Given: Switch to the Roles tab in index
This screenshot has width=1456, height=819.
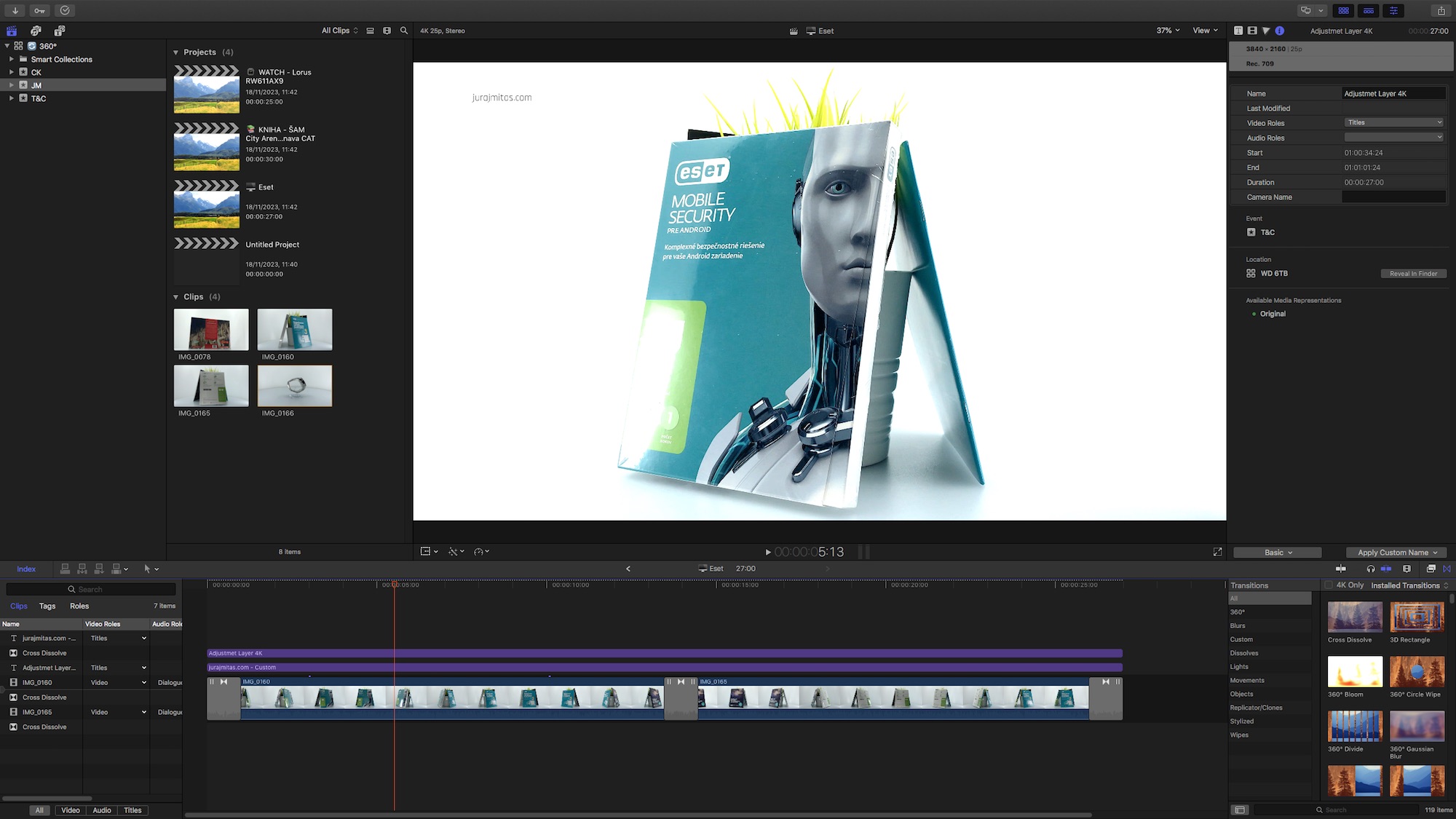Looking at the screenshot, I should point(79,606).
